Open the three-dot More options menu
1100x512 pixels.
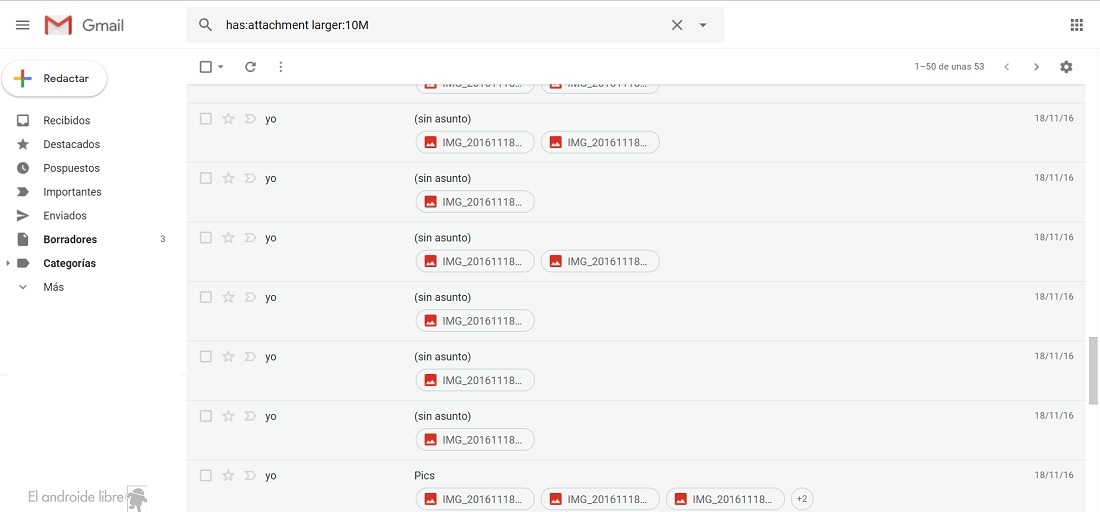point(281,67)
